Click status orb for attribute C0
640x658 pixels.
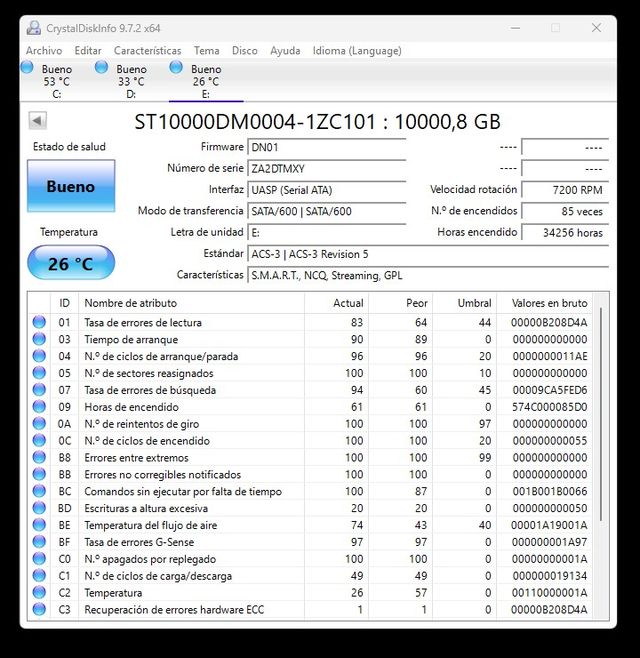39,559
